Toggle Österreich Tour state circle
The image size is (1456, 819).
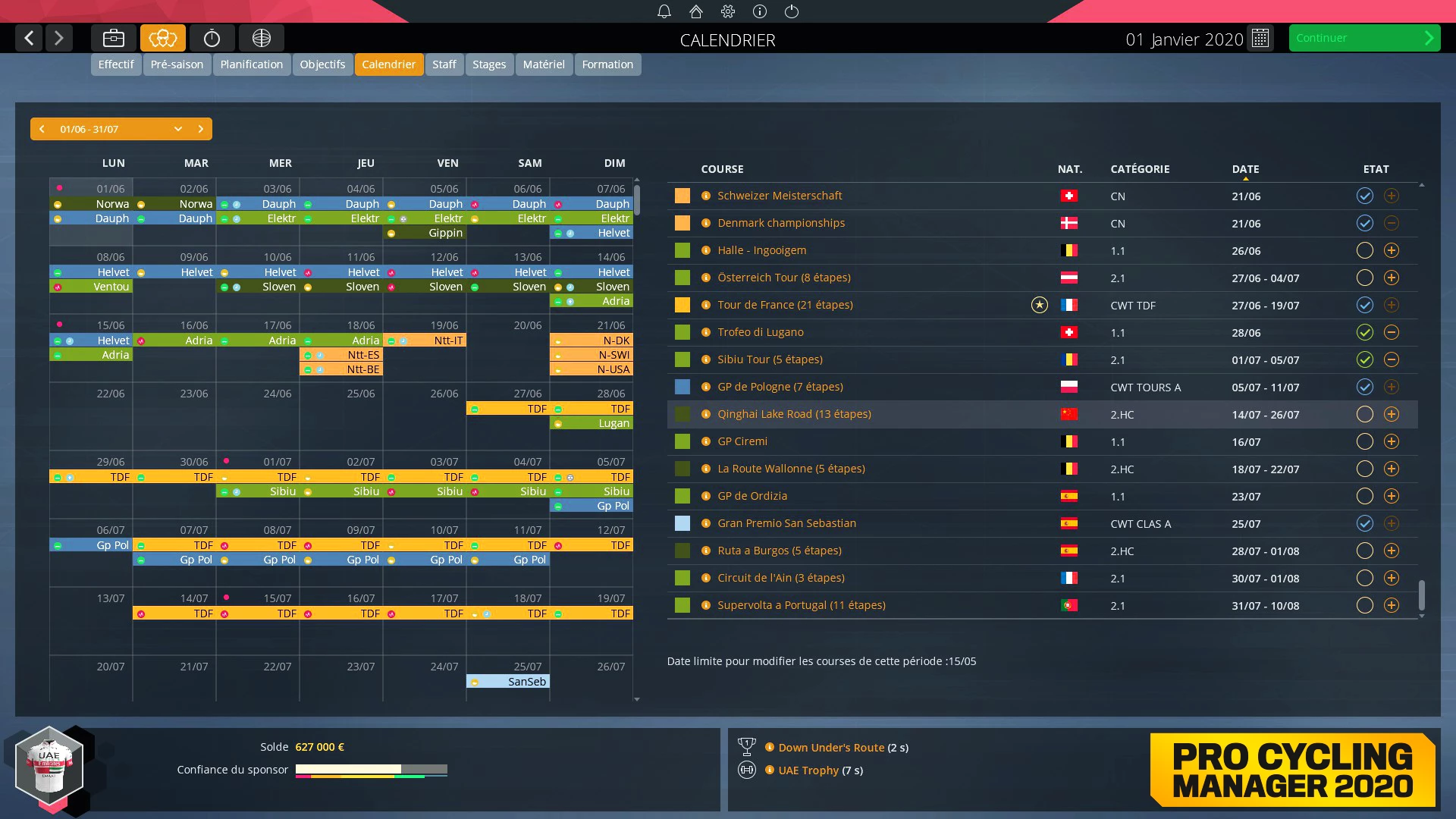click(1365, 278)
